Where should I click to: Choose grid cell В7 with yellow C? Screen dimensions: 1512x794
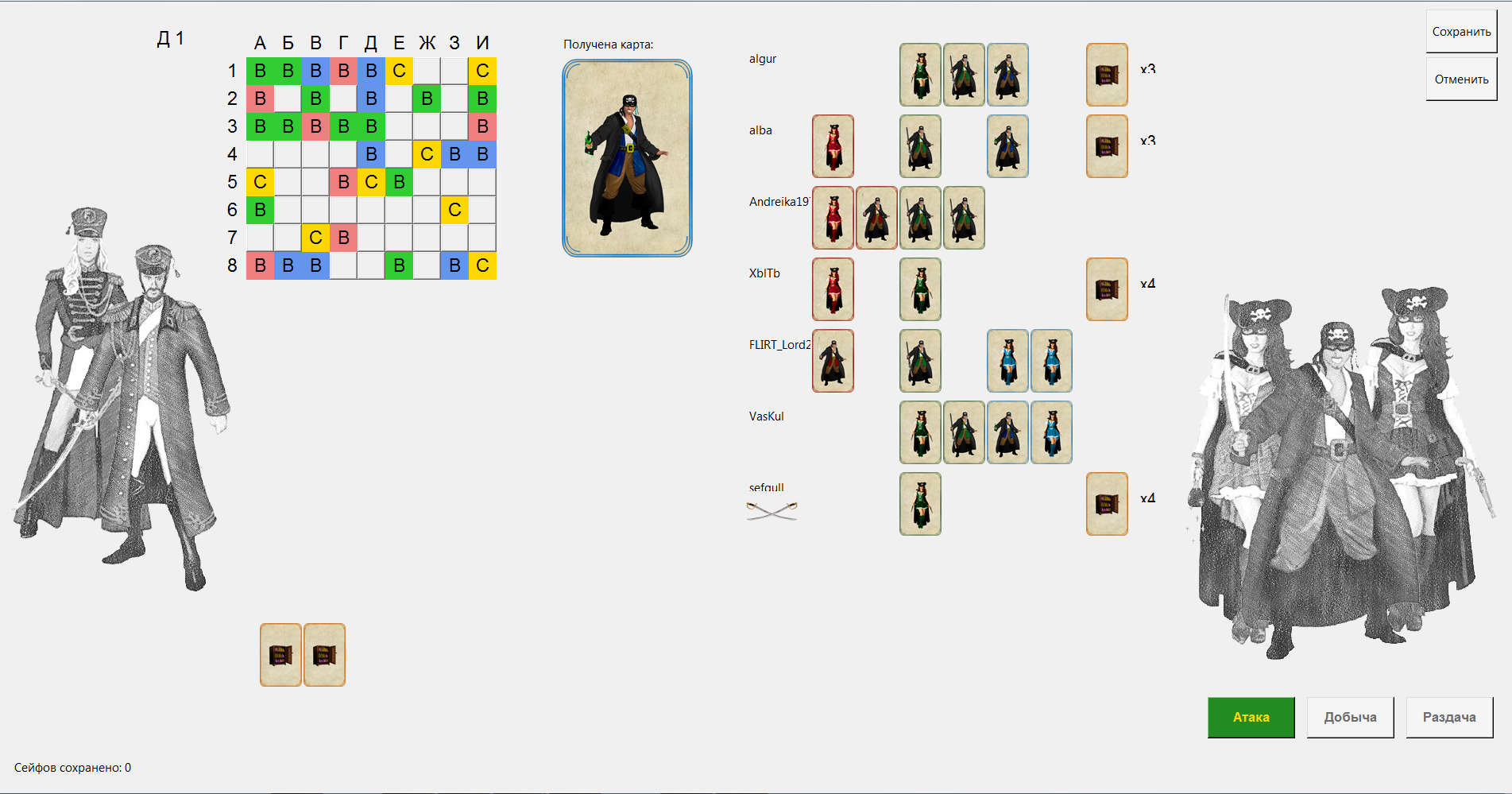pos(315,238)
